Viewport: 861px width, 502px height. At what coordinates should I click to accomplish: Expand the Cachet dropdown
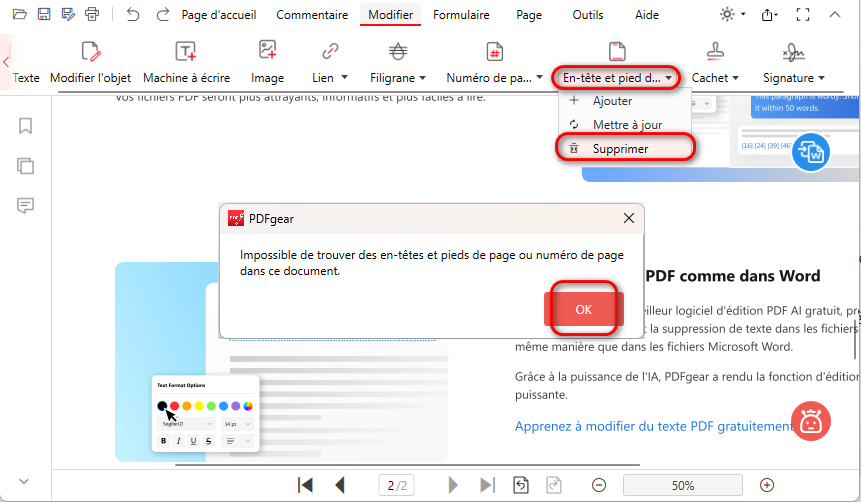pos(735,78)
